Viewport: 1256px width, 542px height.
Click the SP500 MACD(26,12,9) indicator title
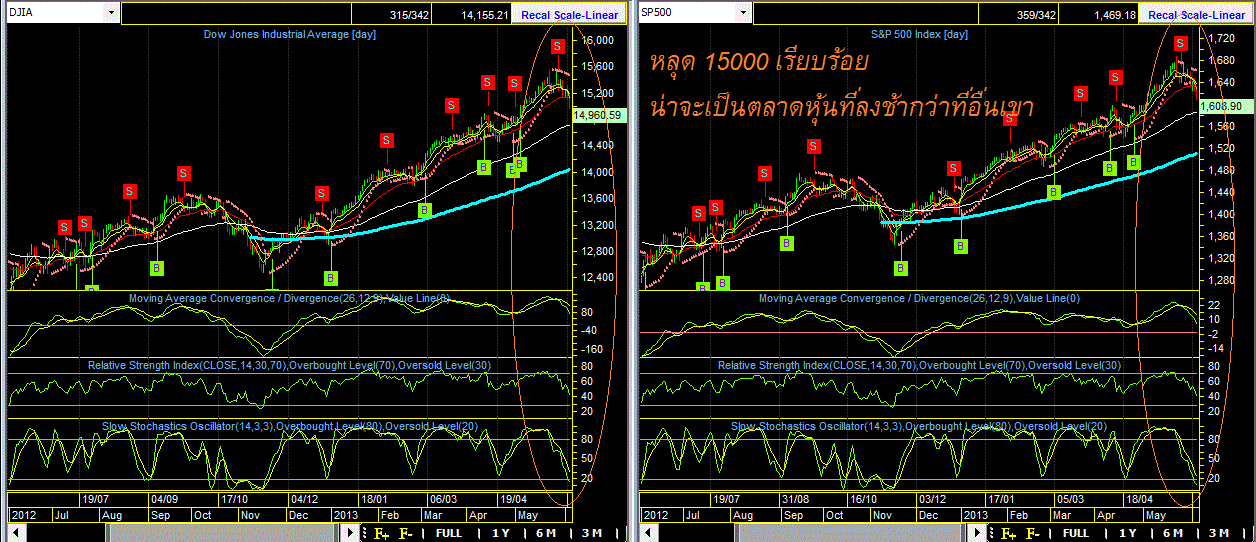tap(920, 298)
